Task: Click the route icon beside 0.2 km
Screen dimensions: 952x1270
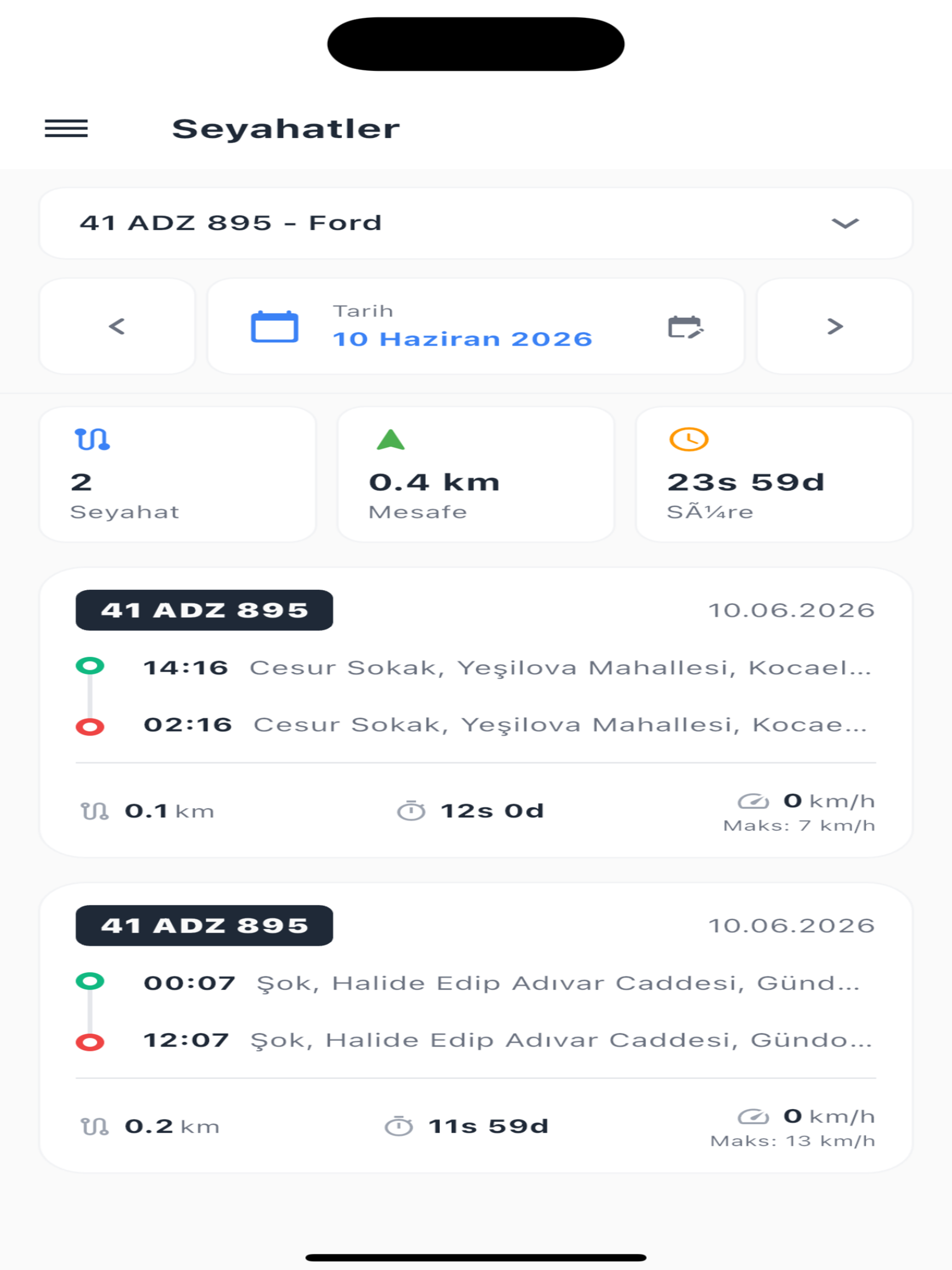Action: point(95,1126)
